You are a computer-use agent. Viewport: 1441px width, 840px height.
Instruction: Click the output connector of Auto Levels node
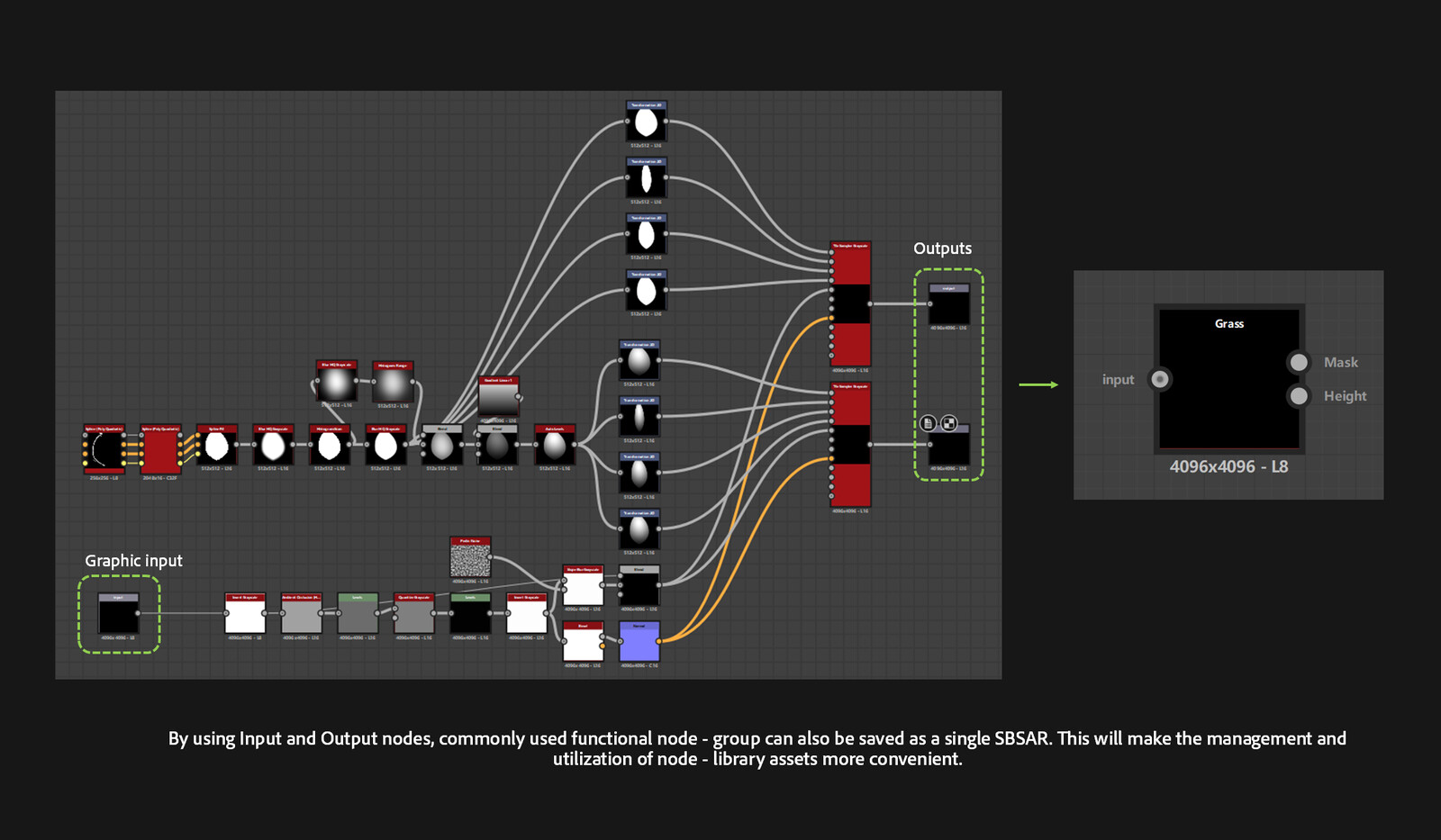tap(575, 445)
